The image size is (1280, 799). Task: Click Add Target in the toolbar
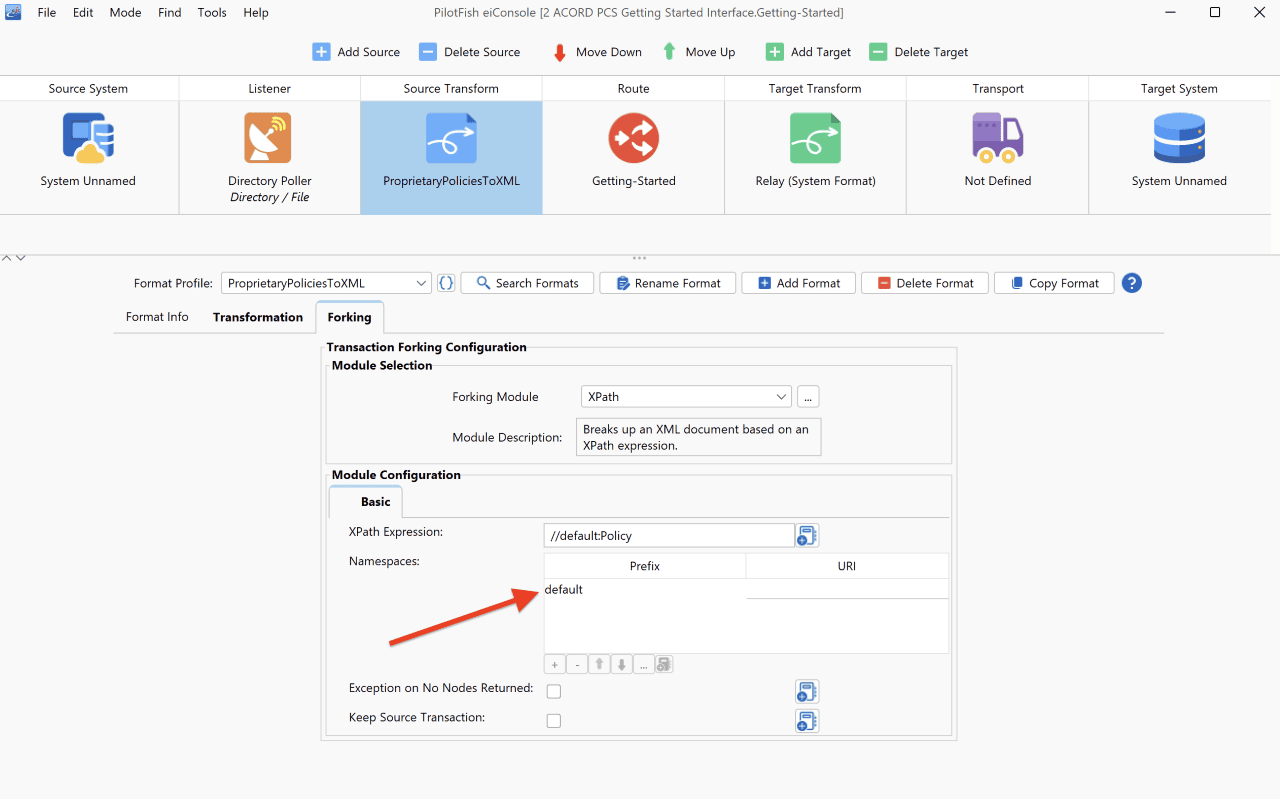tap(808, 52)
